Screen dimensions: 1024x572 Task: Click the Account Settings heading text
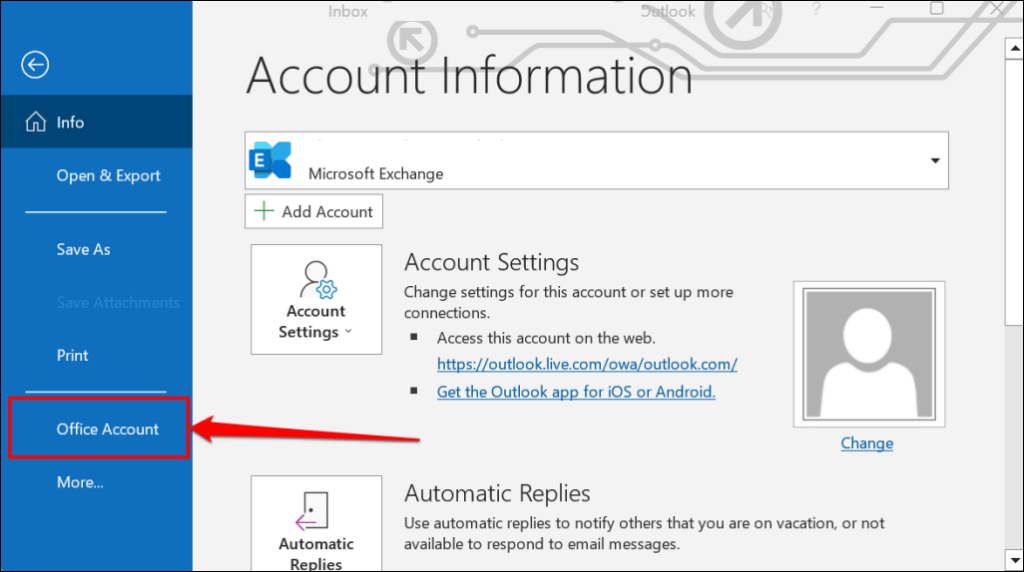[x=491, y=262]
